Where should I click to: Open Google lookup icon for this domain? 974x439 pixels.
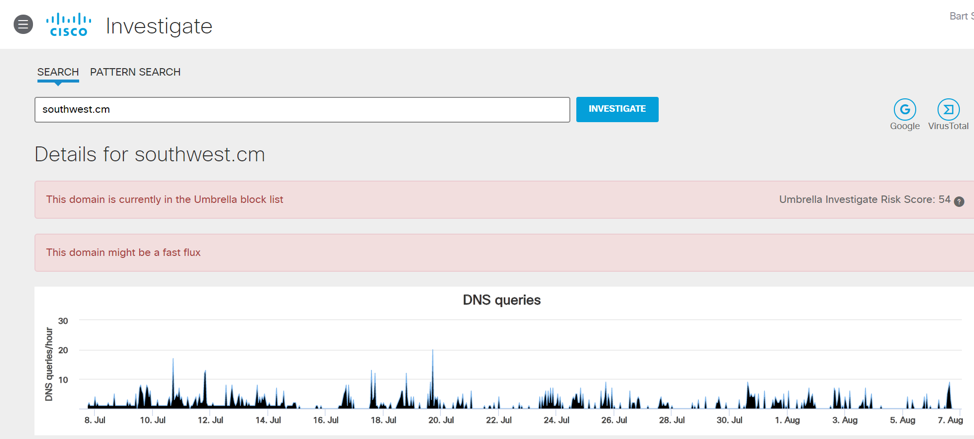[x=904, y=110]
